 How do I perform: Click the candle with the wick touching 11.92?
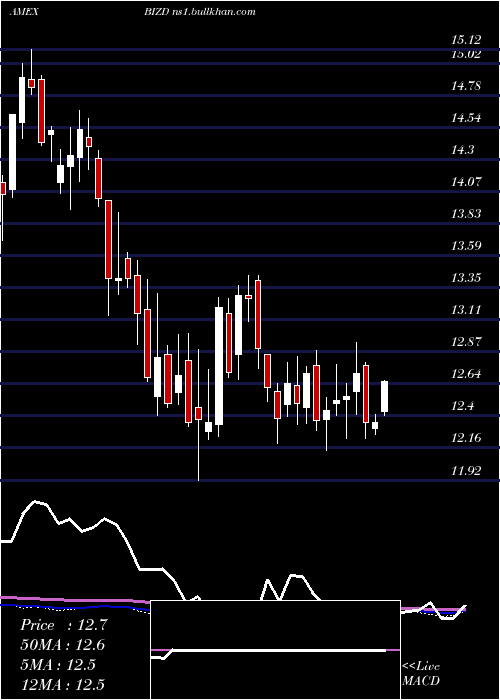tap(198, 415)
